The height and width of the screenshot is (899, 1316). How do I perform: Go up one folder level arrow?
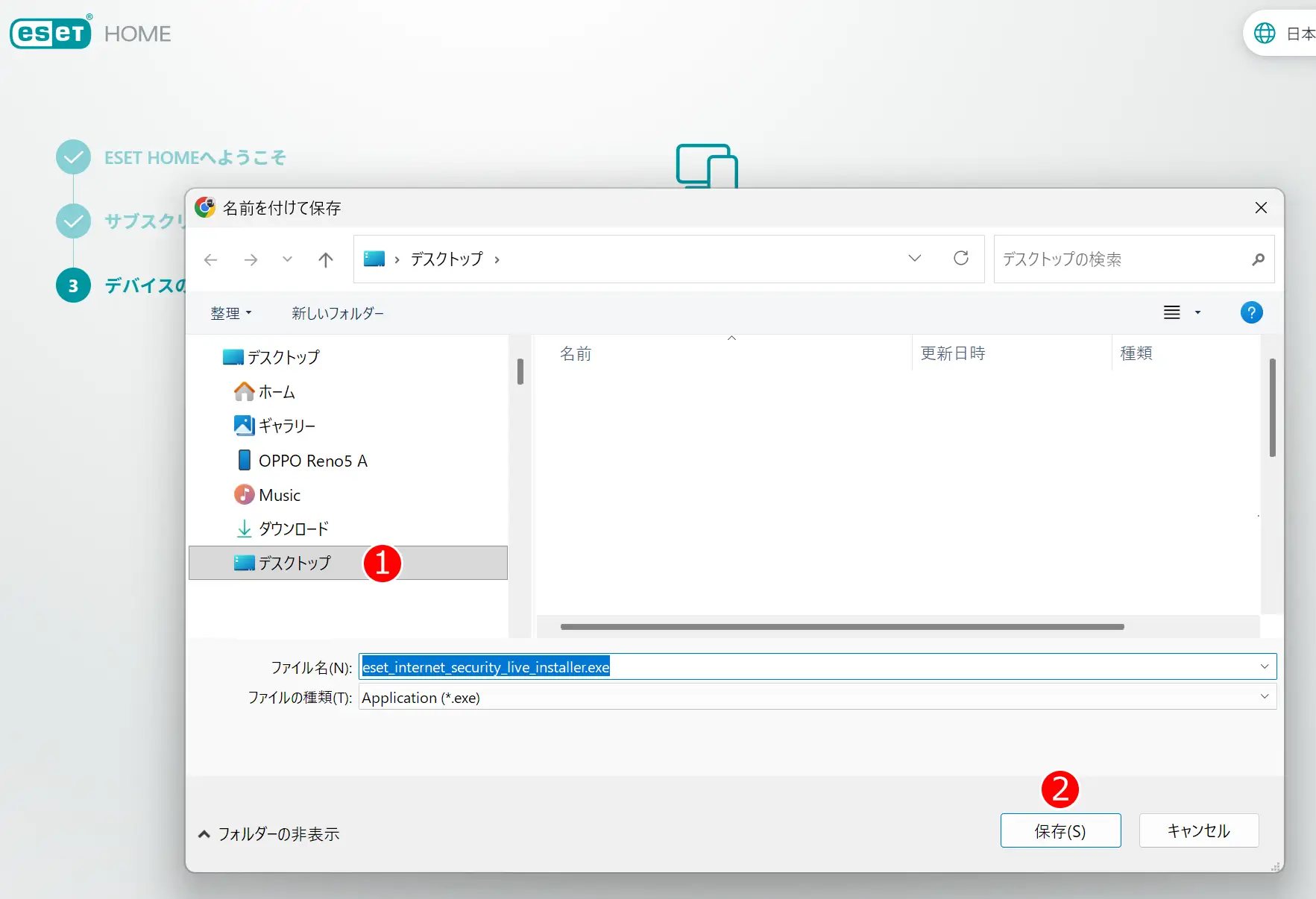pyautogui.click(x=326, y=259)
